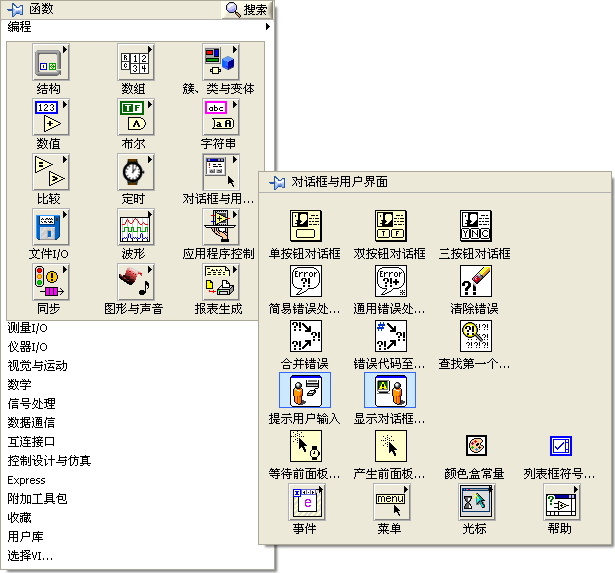This screenshot has width=615, height=573.
Task: Select the 合并错误 merge errors icon
Action: click(305, 336)
